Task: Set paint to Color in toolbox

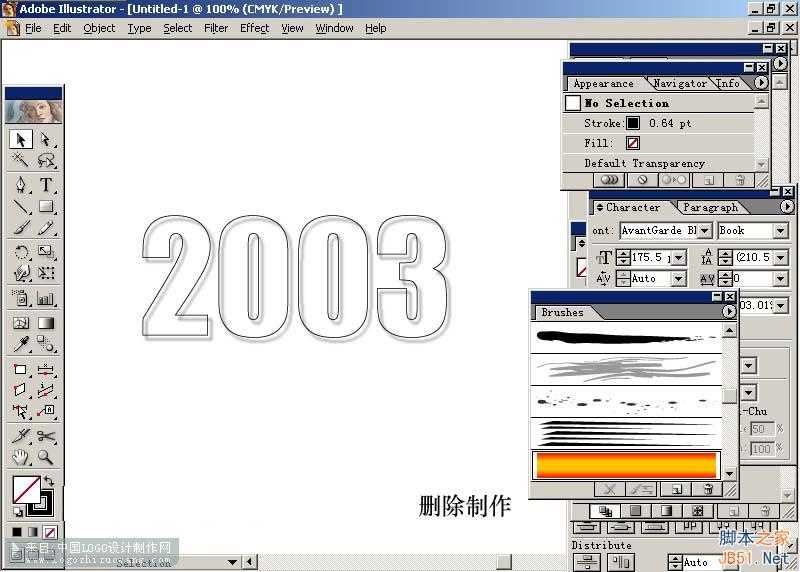Action: pyautogui.click(x=17, y=532)
